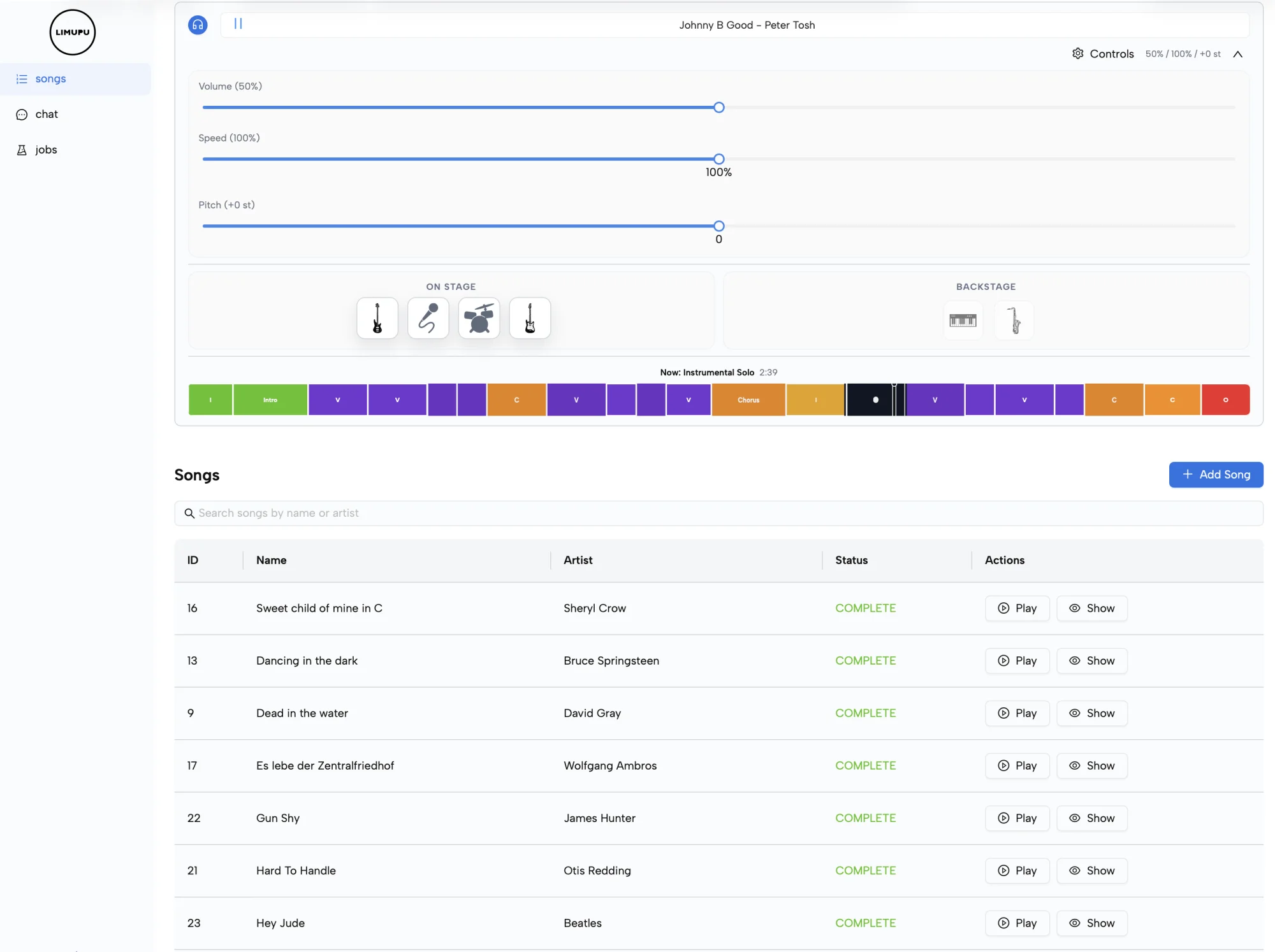Image resolution: width=1275 pixels, height=952 pixels.
Task: Play Dancing in the dark
Action: [1017, 661]
